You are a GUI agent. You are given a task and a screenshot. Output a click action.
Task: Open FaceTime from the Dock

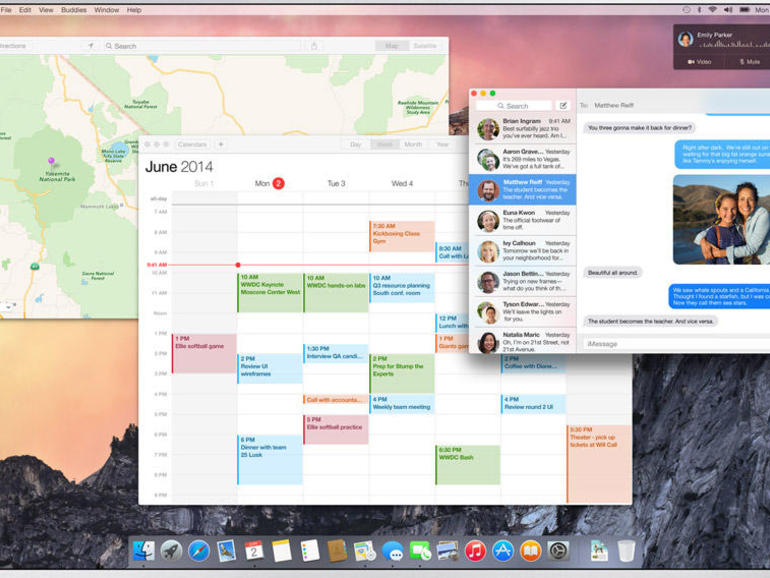(x=420, y=550)
